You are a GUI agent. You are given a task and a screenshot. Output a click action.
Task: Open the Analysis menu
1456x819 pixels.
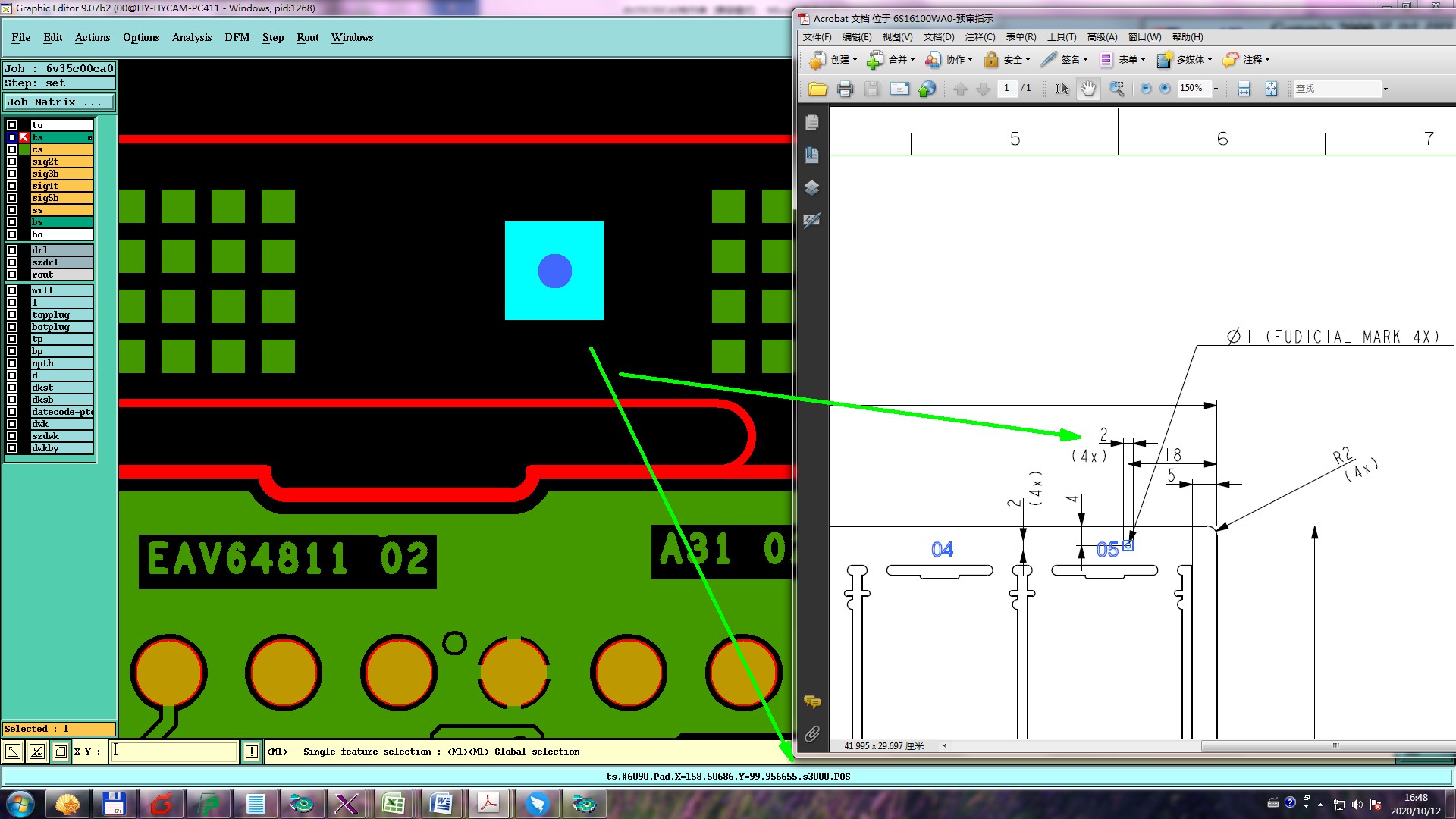[x=191, y=37]
